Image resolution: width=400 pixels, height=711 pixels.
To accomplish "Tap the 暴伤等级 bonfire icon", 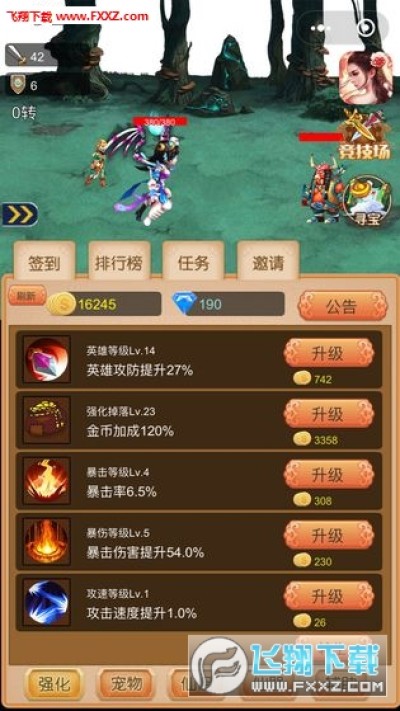I will click(47, 541).
